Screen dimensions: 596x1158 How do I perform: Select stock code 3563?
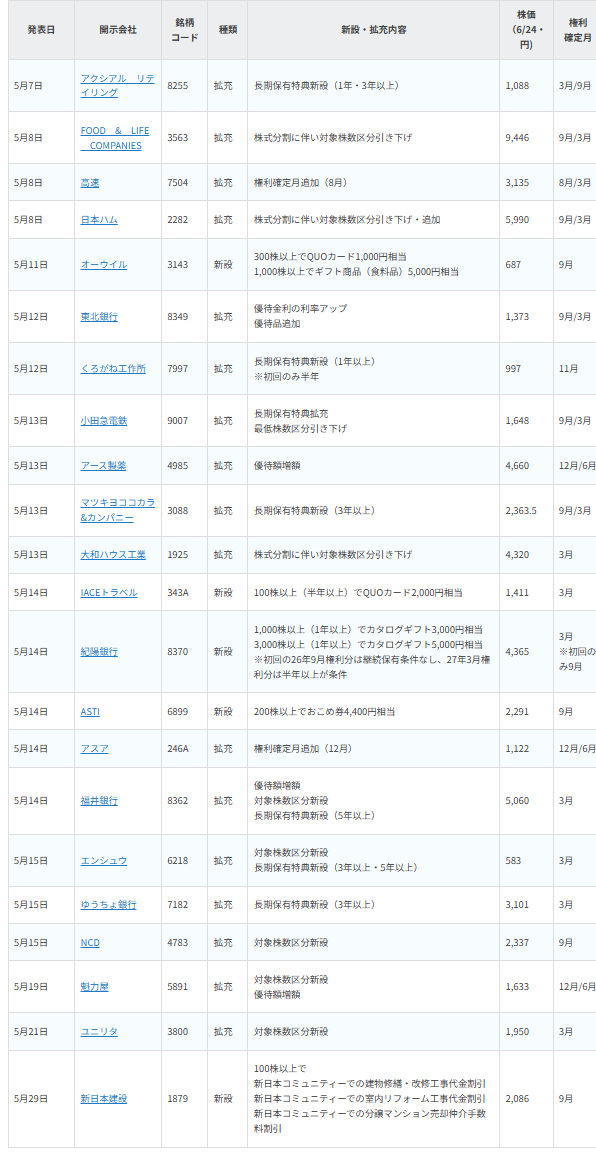pyautogui.click(x=178, y=137)
